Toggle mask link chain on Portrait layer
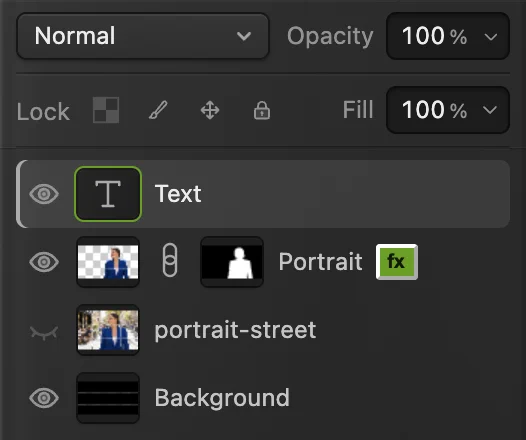The image size is (526, 440). pyautogui.click(x=170, y=260)
